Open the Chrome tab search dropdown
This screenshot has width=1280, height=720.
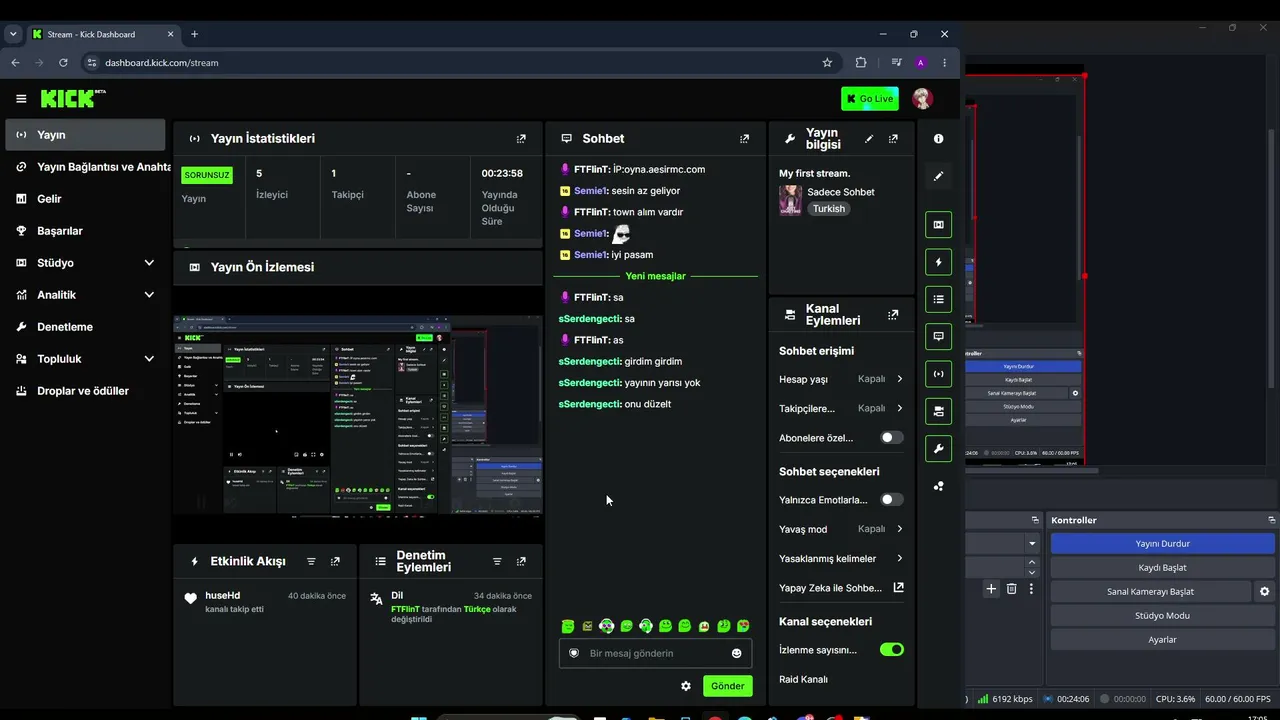click(x=13, y=34)
